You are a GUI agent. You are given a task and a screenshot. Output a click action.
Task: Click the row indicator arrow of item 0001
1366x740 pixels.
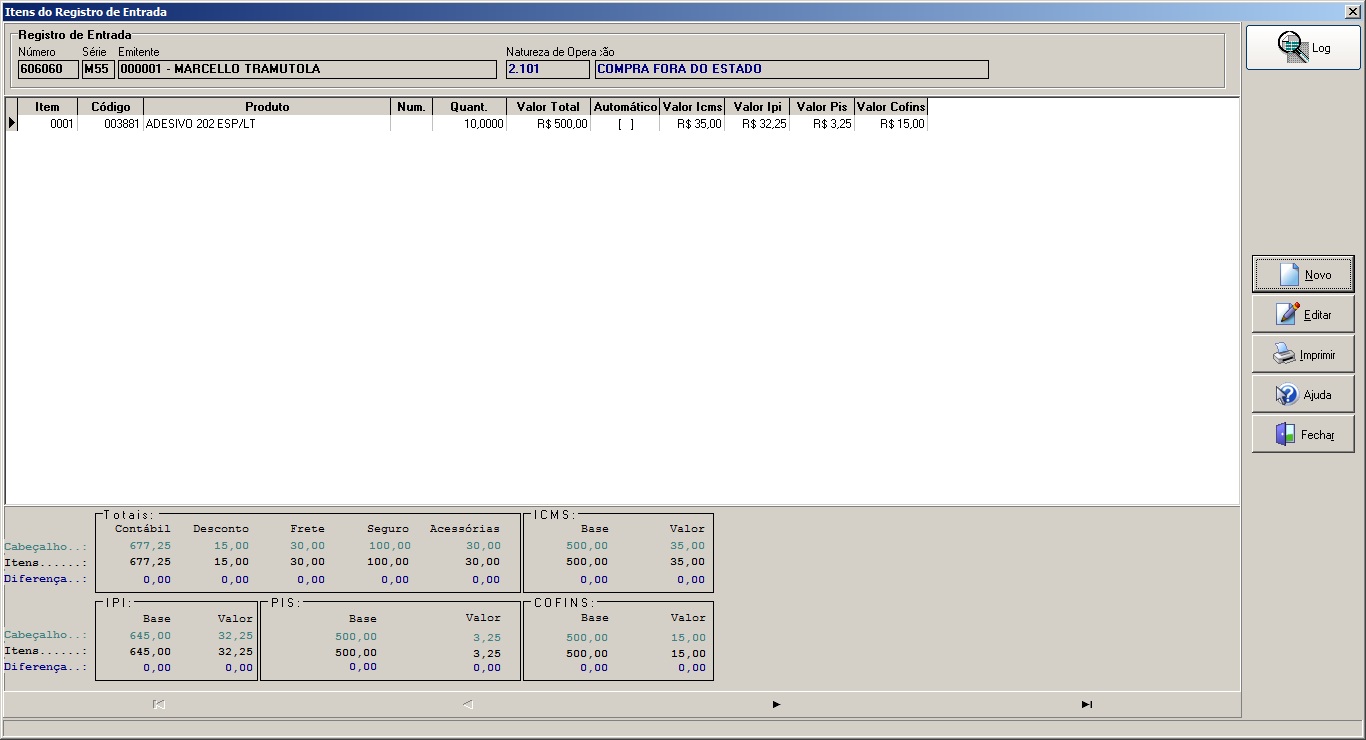pos(12,124)
